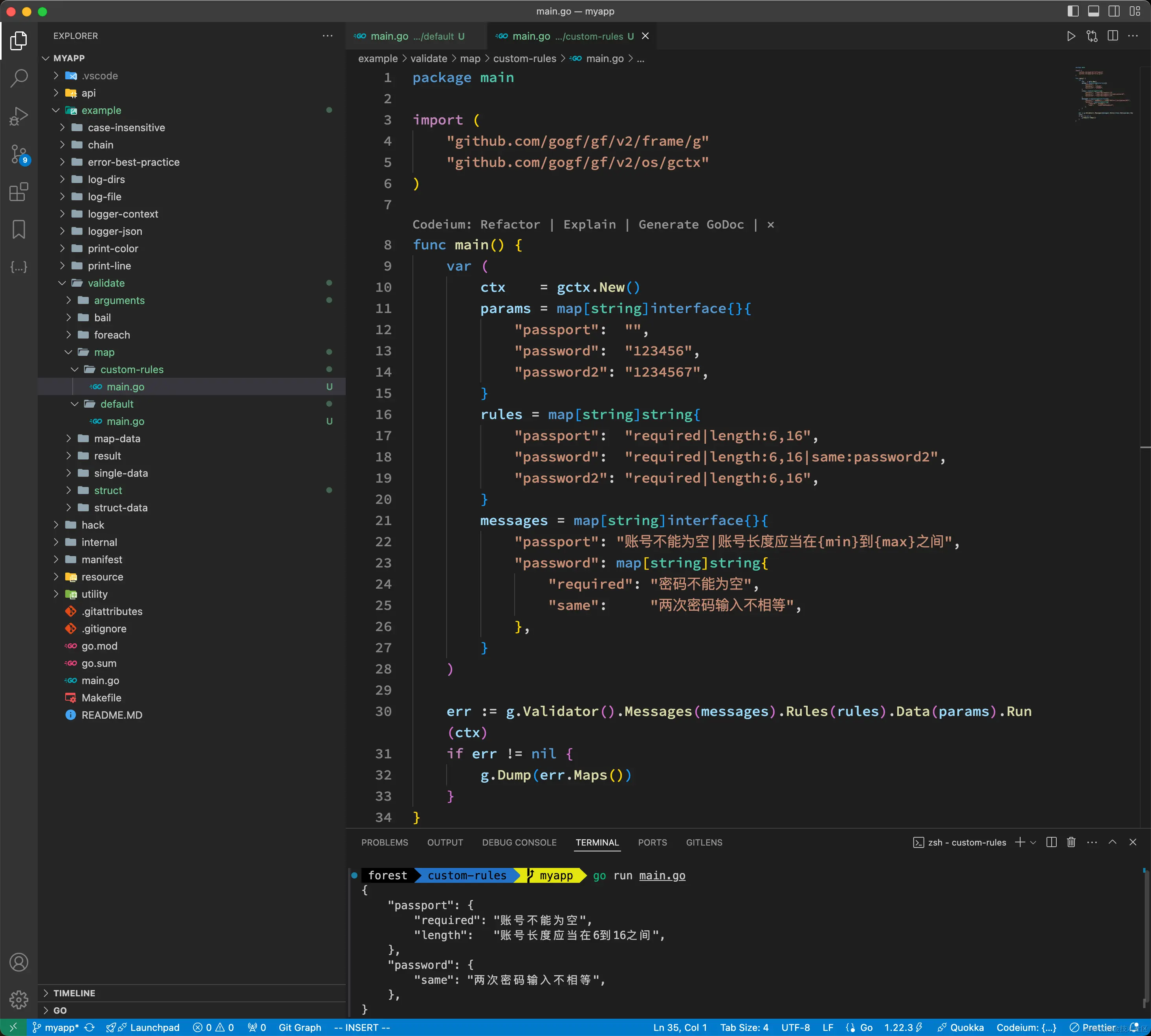Add a new terminal with plus icon
This screenshot has height=1036, width=1151.
[x=1020, y=842]
